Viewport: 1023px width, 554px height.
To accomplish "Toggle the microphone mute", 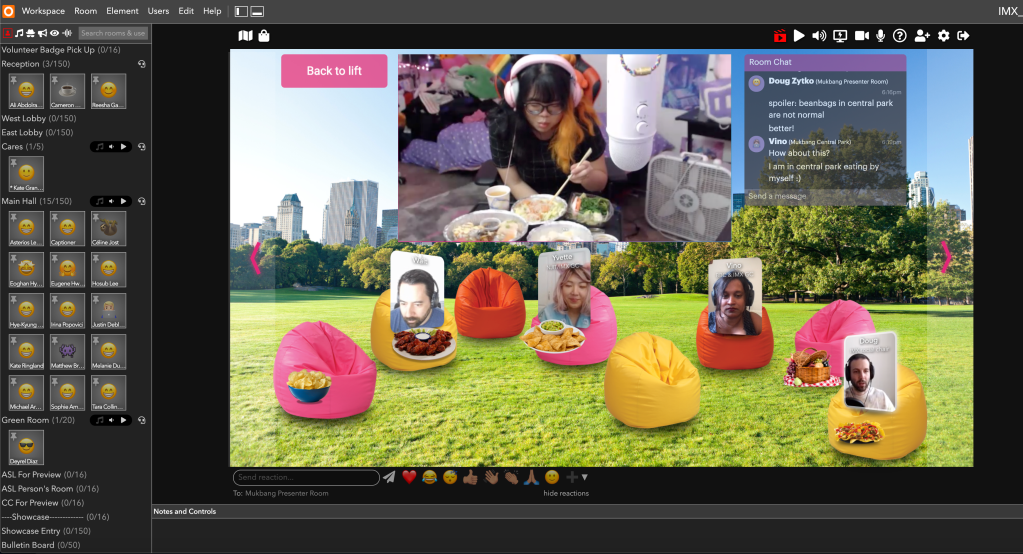I will coord(881,36).
